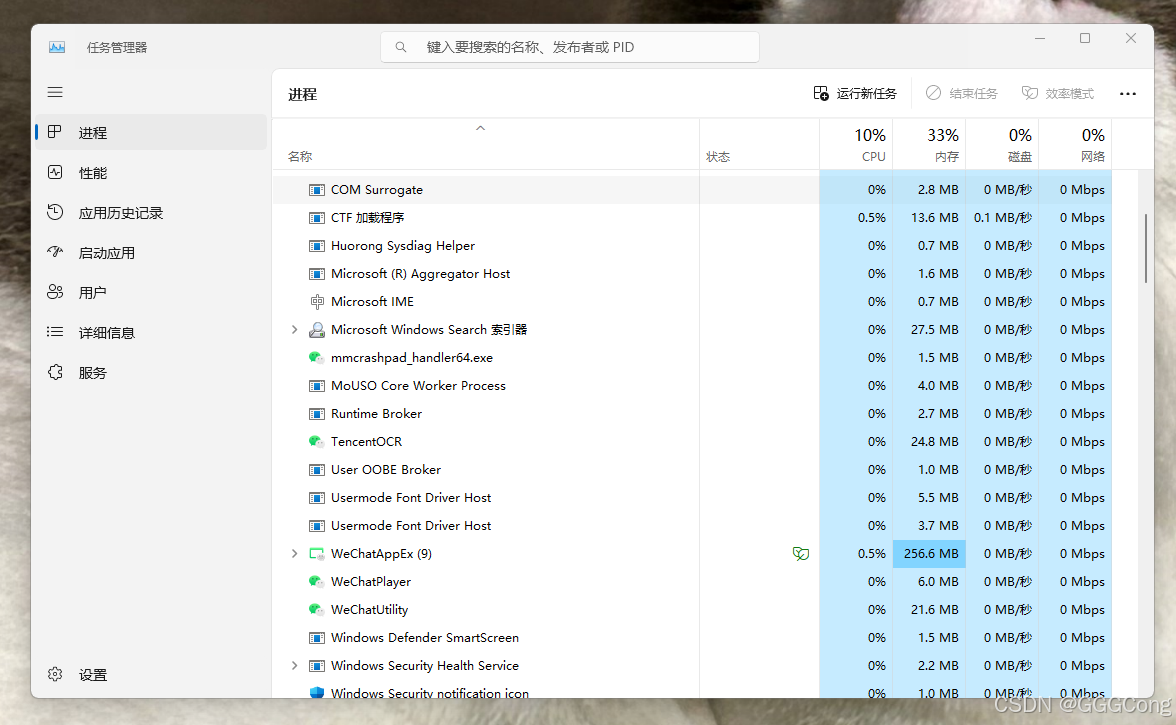Click the Startup apps gauge icon
1176x725 pixels.
[55, 252]
